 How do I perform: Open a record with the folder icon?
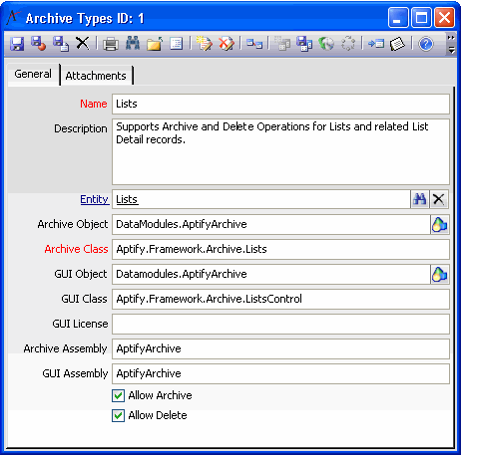coord(155,44)
